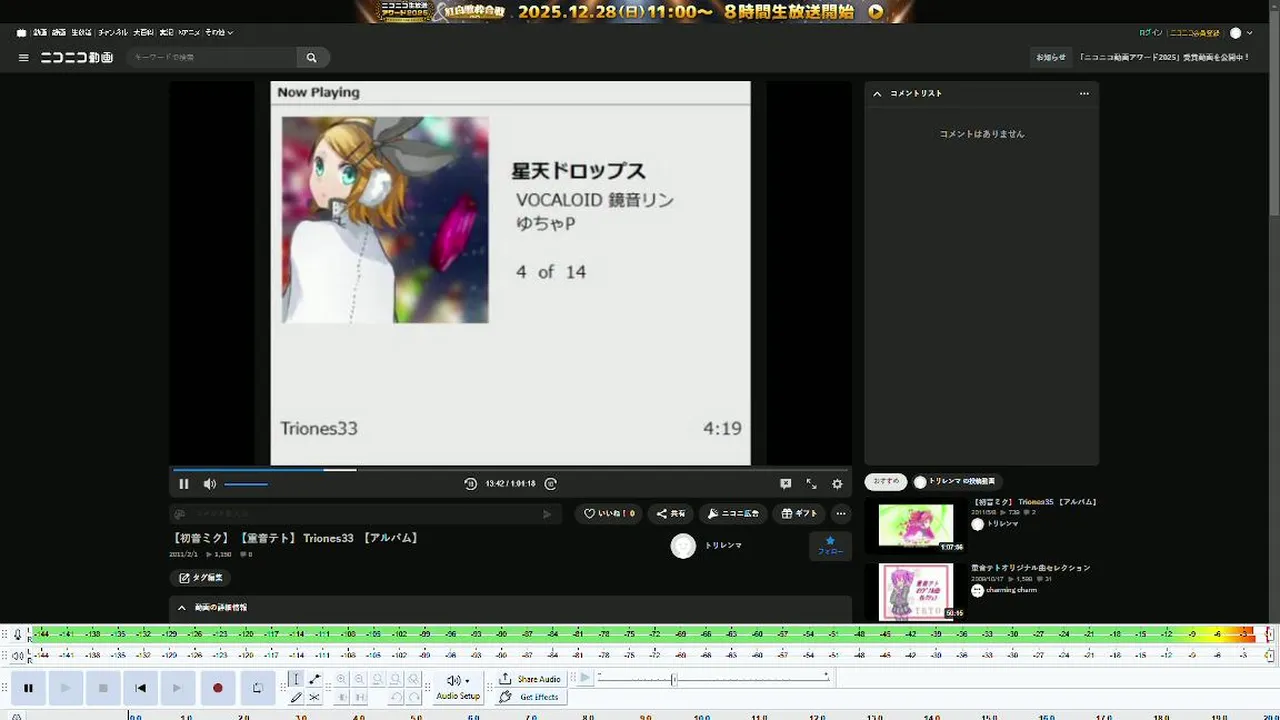Image resolution: width=1280 pixels, height=720 pixels.
Task: Click the Audacity Stop button
Action: point(103,688)
